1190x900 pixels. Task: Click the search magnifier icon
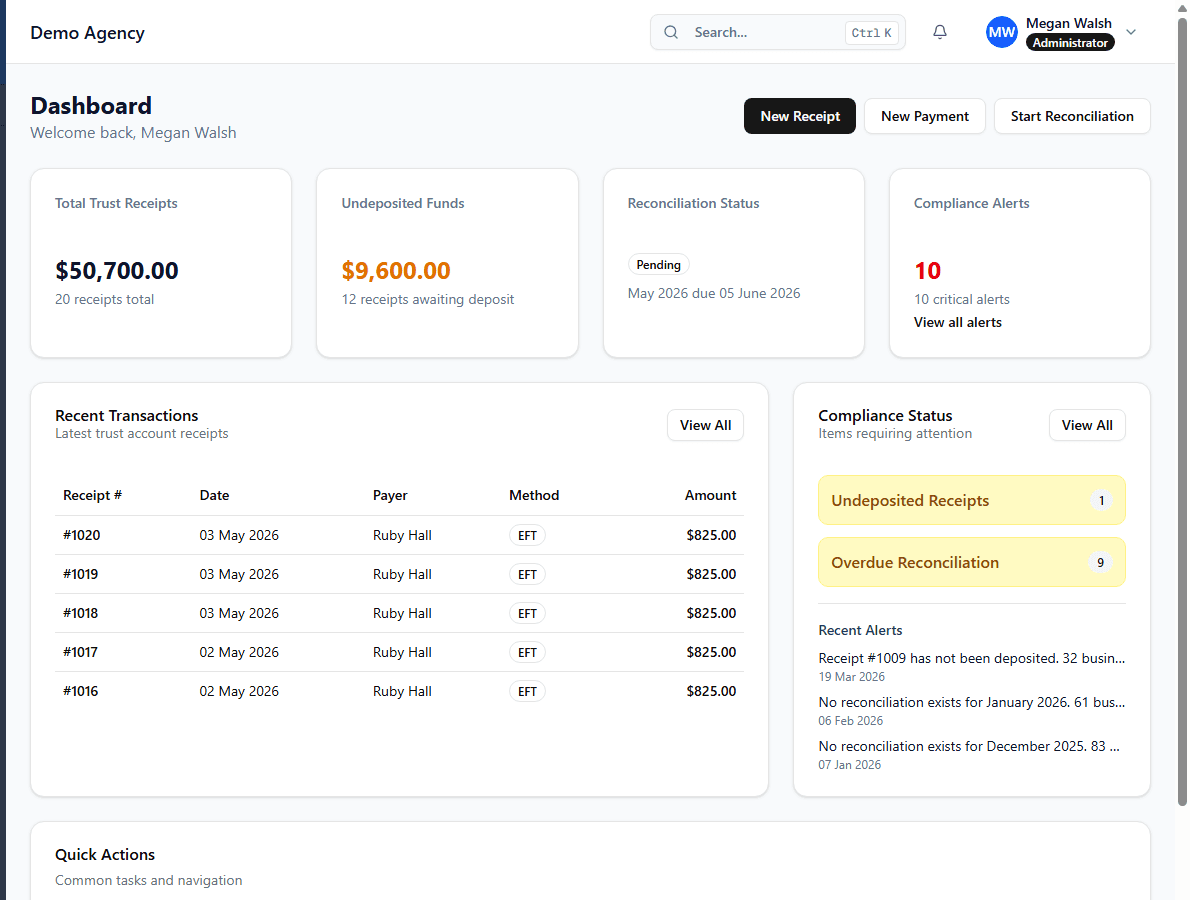tap(671, 32)
